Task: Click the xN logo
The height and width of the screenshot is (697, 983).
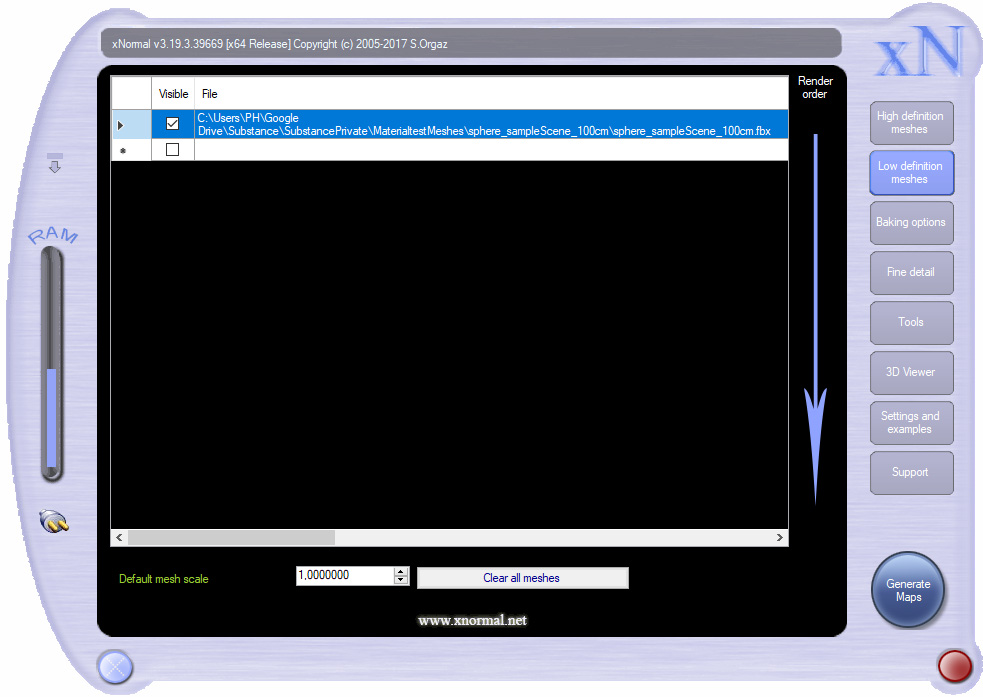Action: 919,52
